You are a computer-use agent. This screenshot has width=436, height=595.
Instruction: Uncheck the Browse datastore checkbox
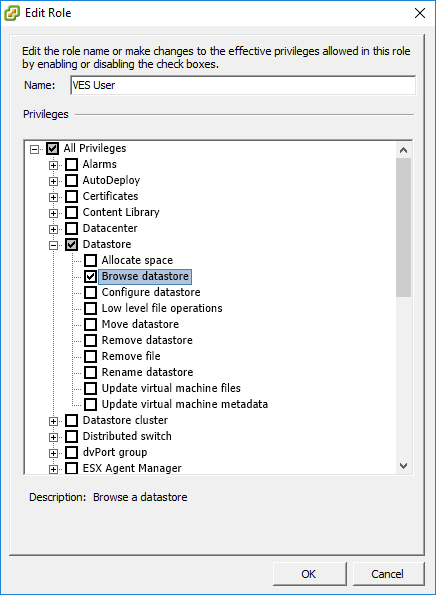90,276
